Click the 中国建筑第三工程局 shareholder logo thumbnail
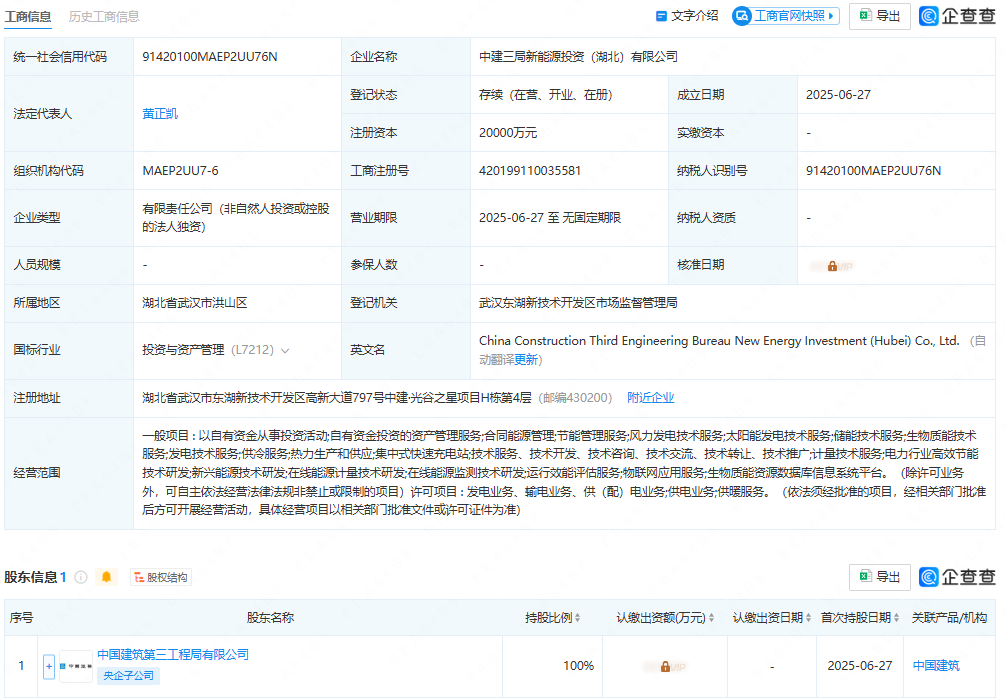 tap(76, 667)
